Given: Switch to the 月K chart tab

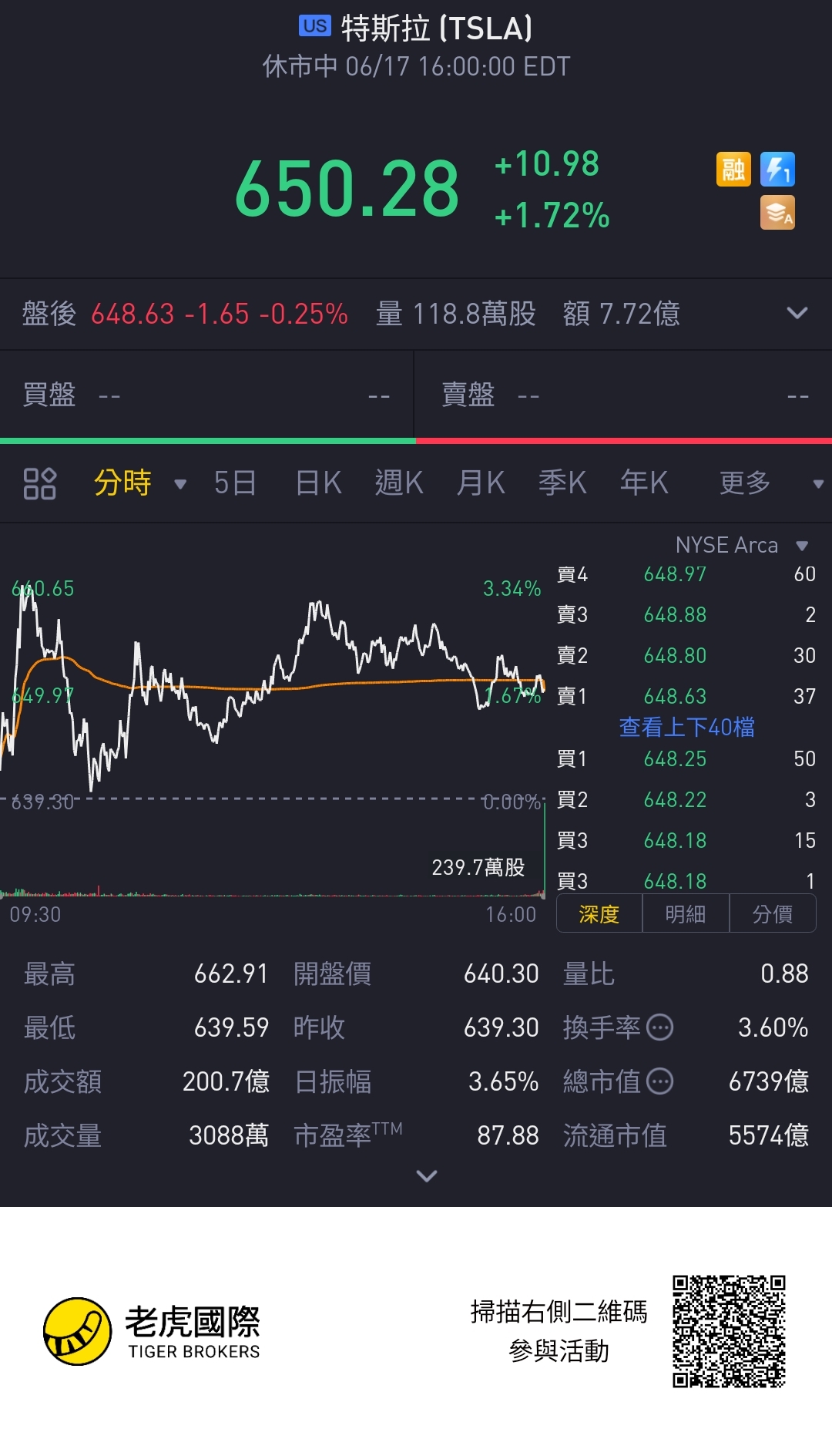Looking at the screenshot, I should click(x=481, y=483).
